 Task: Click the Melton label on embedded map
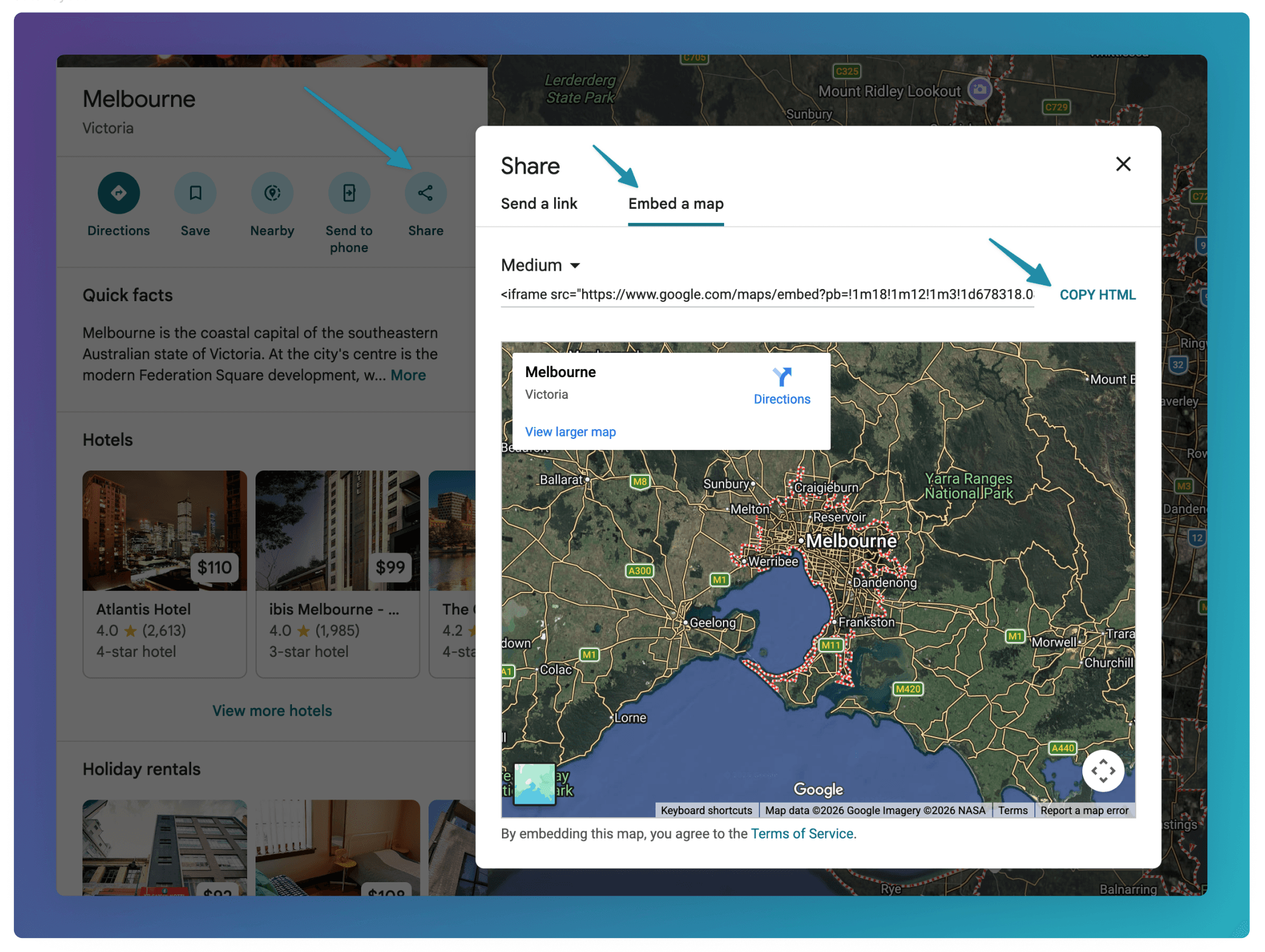pos(750,509)
